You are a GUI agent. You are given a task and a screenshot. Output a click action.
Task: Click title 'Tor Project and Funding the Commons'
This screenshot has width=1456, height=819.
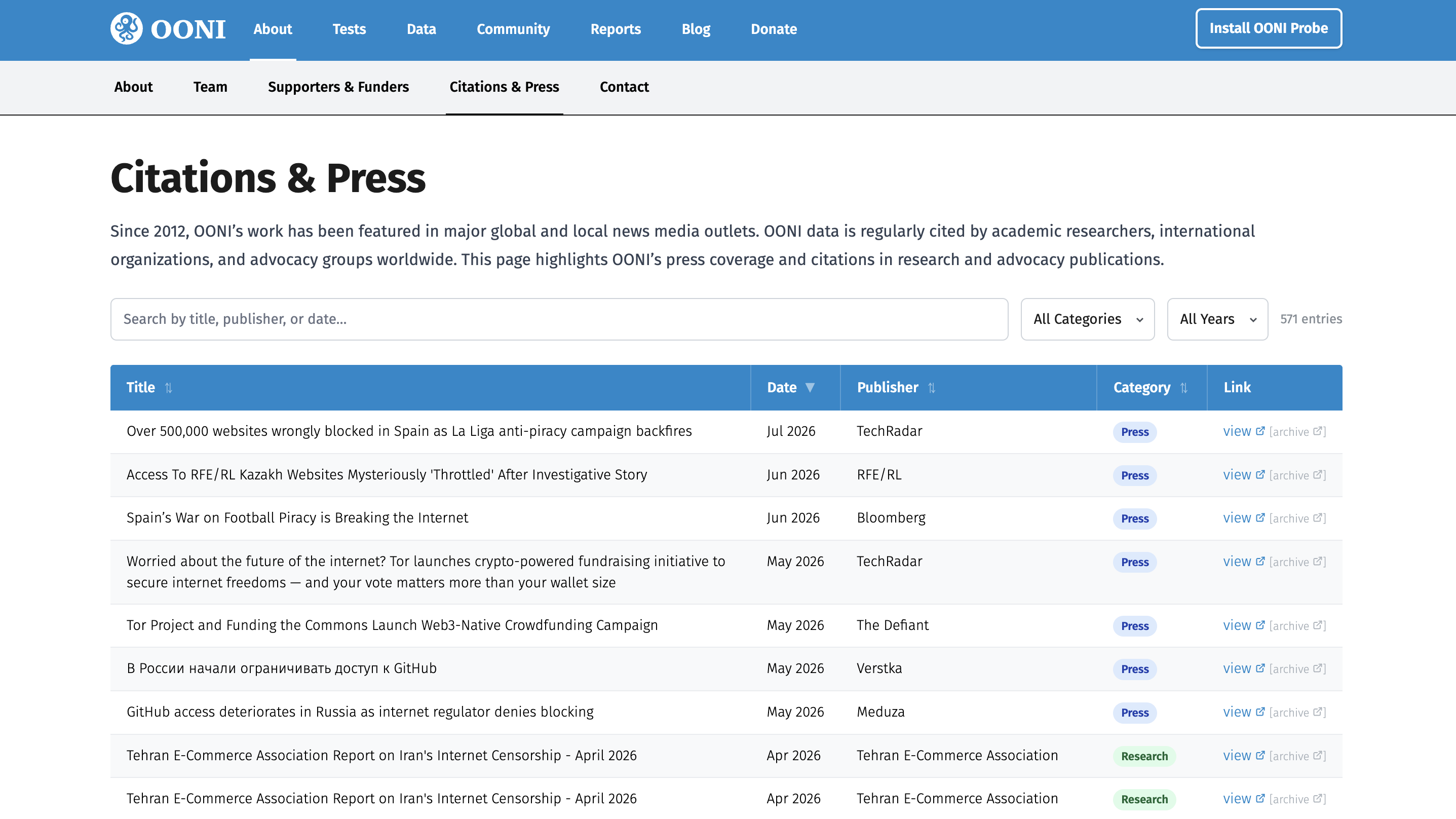pos(392,625)
